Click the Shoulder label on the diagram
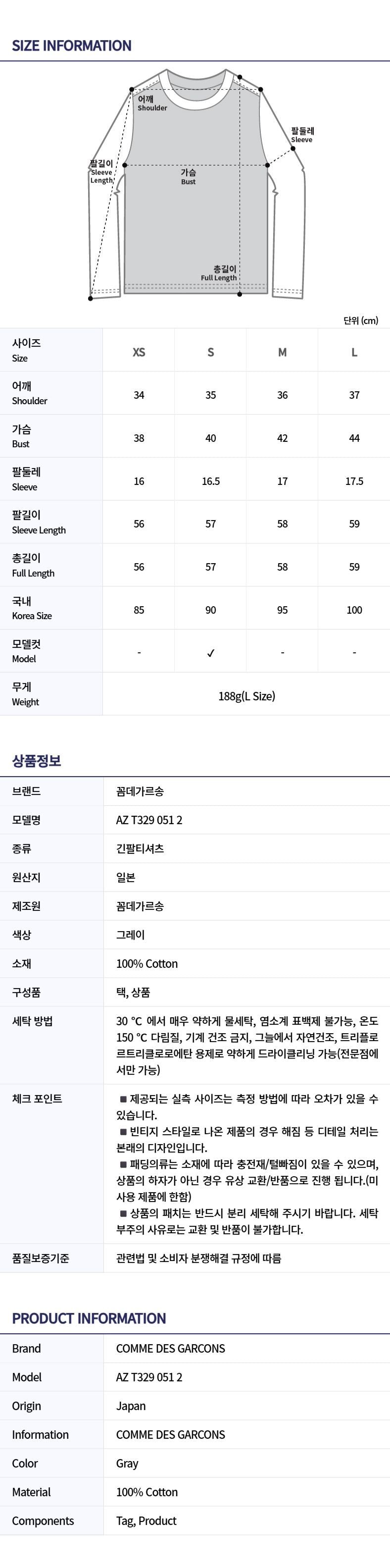The width and height of the screenshot is (390, 1568). click(x=151, y=104)
